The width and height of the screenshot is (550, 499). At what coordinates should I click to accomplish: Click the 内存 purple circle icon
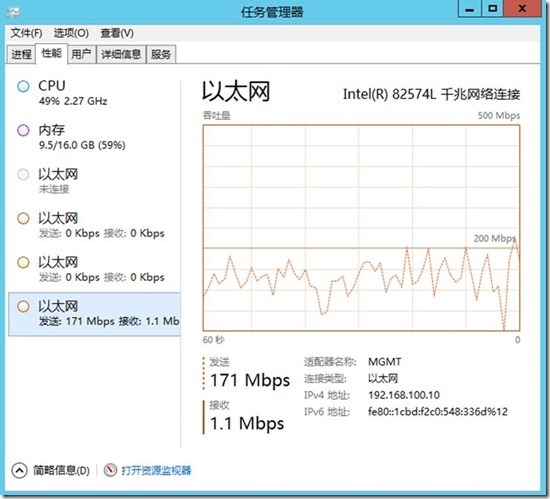pos(23,130)
